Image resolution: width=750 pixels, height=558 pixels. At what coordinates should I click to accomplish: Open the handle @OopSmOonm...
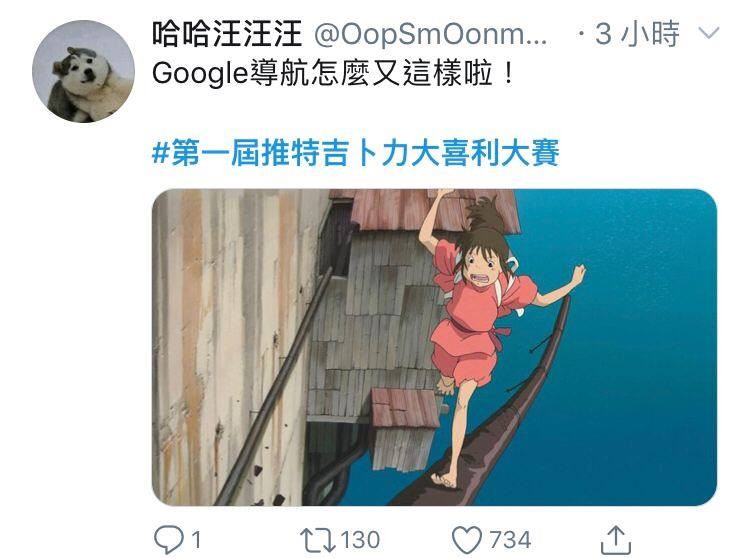click(430, 34)
